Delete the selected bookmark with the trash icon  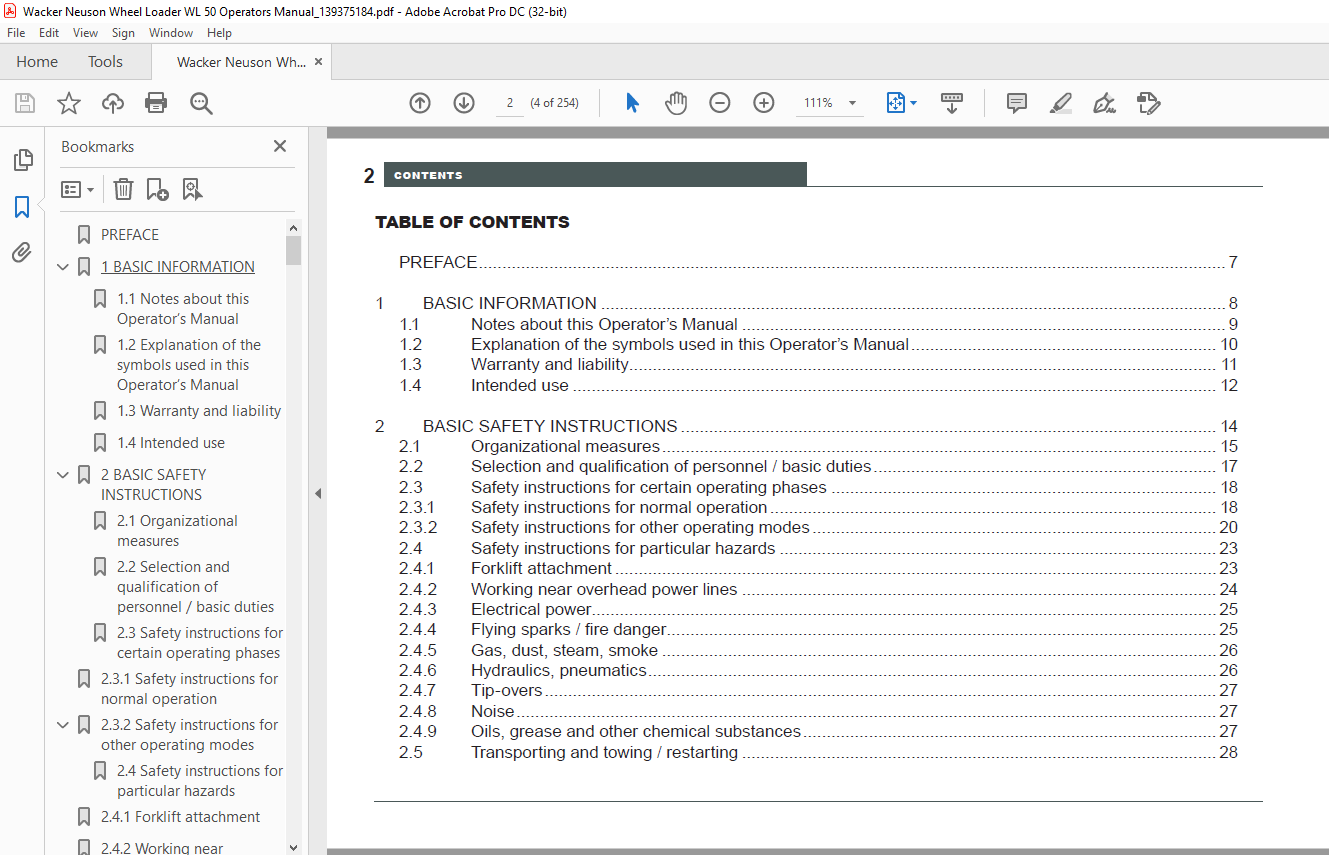click(123, 189)
